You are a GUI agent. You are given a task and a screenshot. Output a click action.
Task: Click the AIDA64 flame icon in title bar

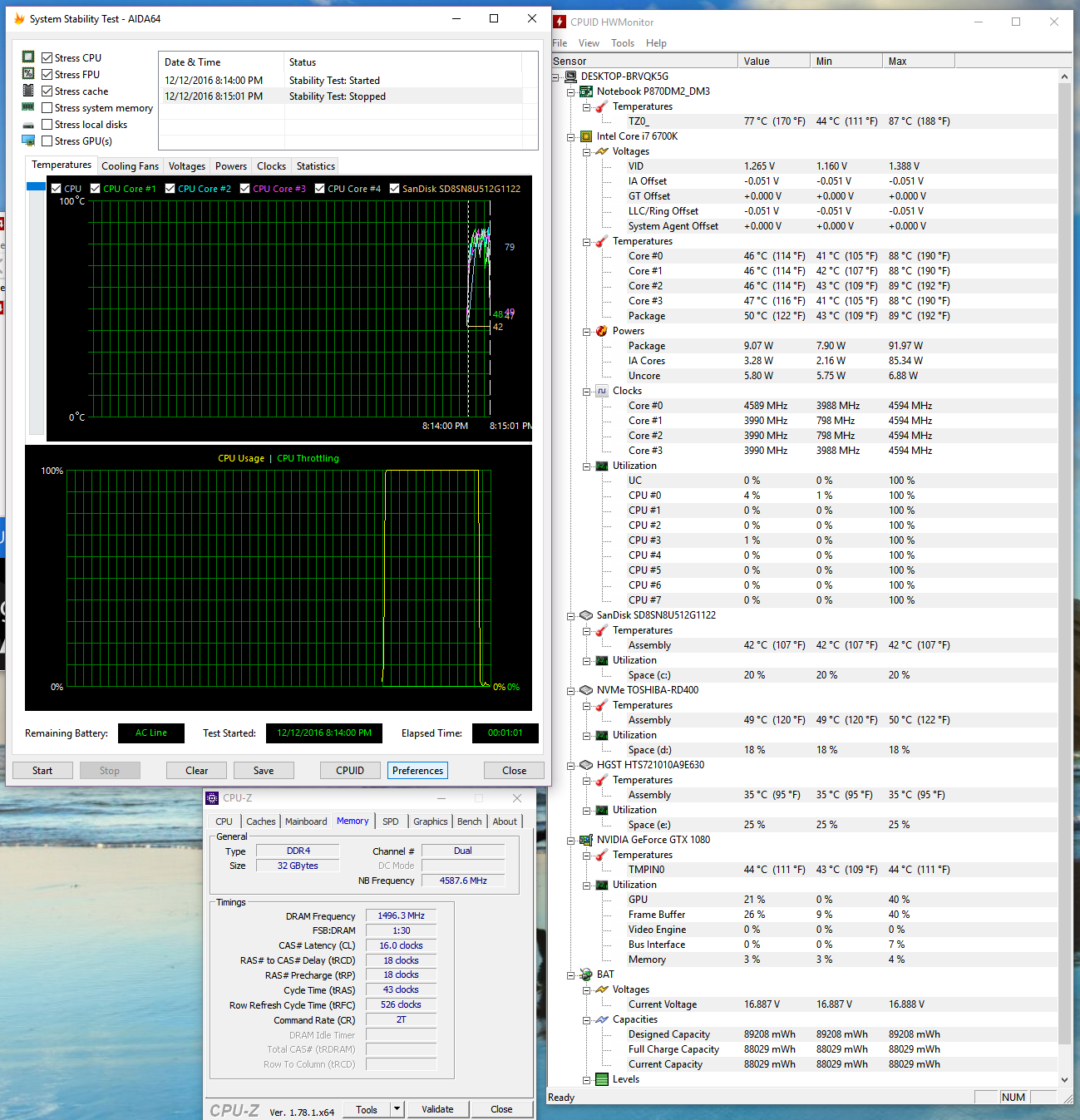coord(19,18)
